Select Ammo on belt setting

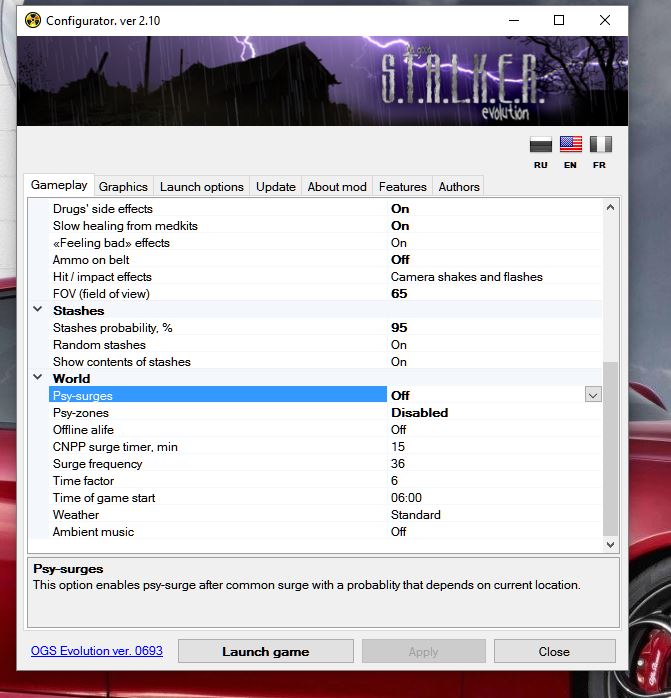[x=325, y=260]
